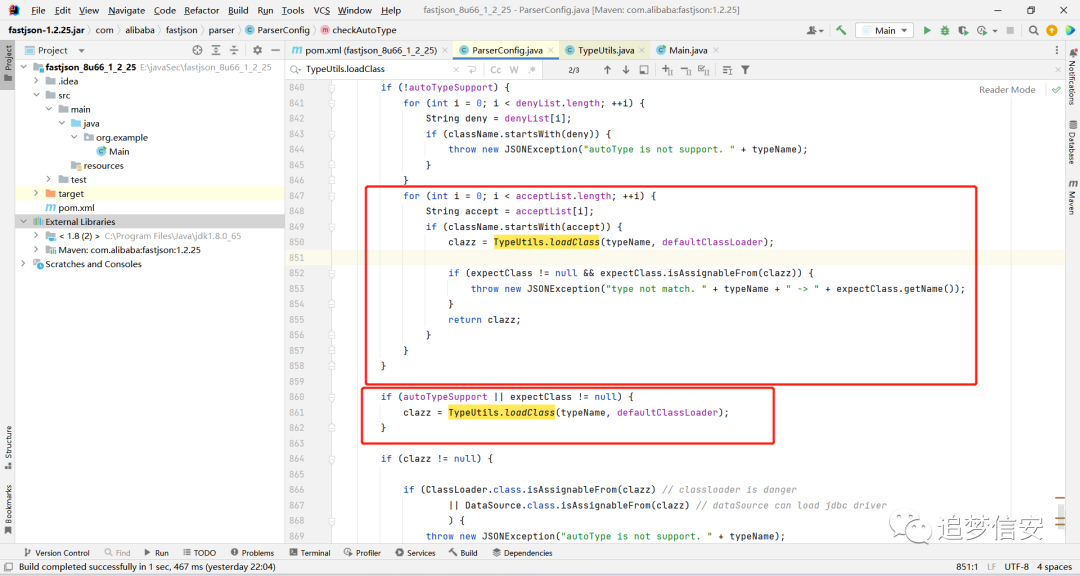Jump to previous search occurrence arrow
This screenshot has height=576, width=1080.
coord(607,70)
